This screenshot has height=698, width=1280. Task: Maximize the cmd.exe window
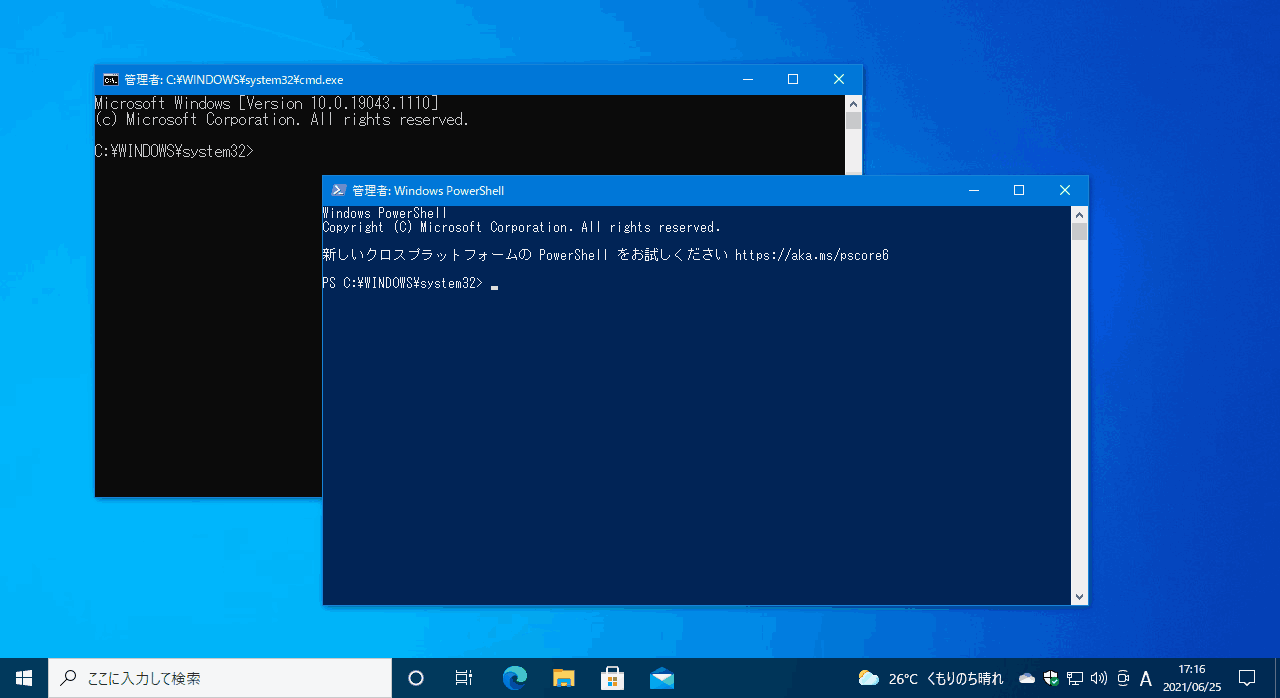click(x=793, y=80)
